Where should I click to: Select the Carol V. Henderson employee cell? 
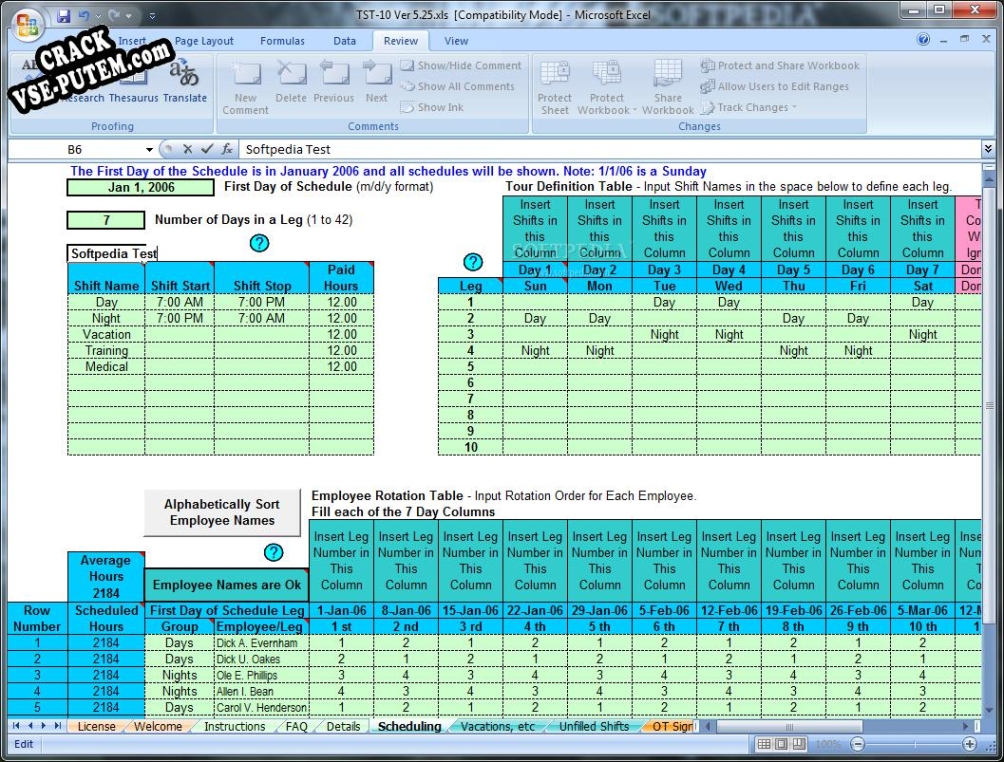(261, 708)
